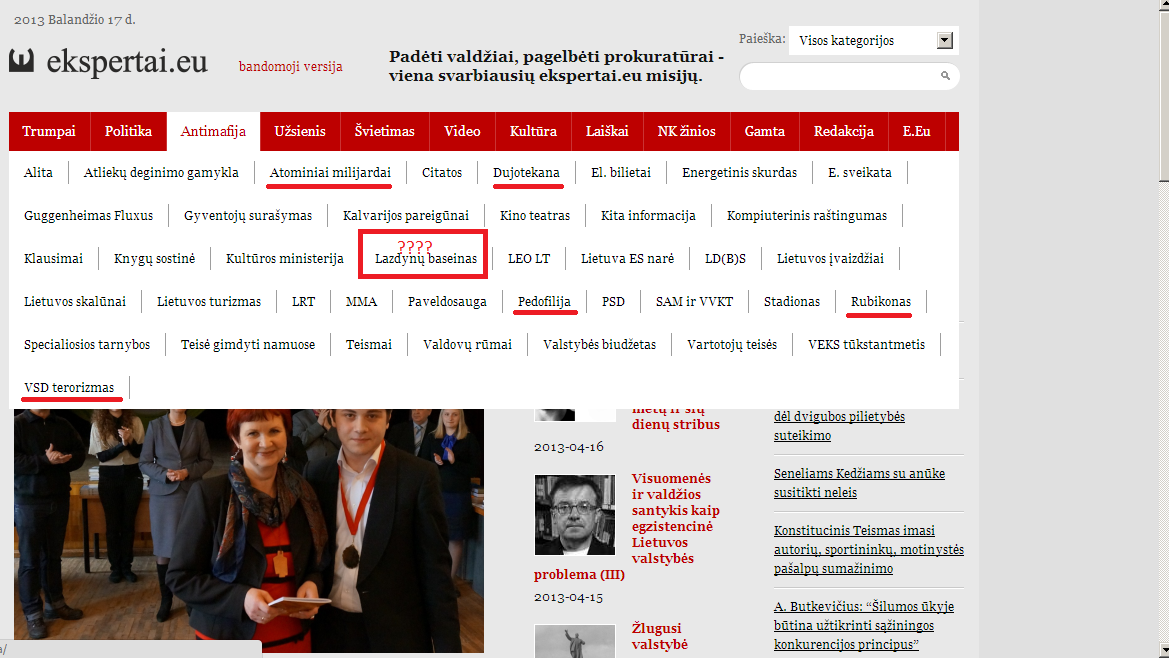Open the Redakcija menu tab
This screenshot has height=658, width=1169.
[844, 131]
